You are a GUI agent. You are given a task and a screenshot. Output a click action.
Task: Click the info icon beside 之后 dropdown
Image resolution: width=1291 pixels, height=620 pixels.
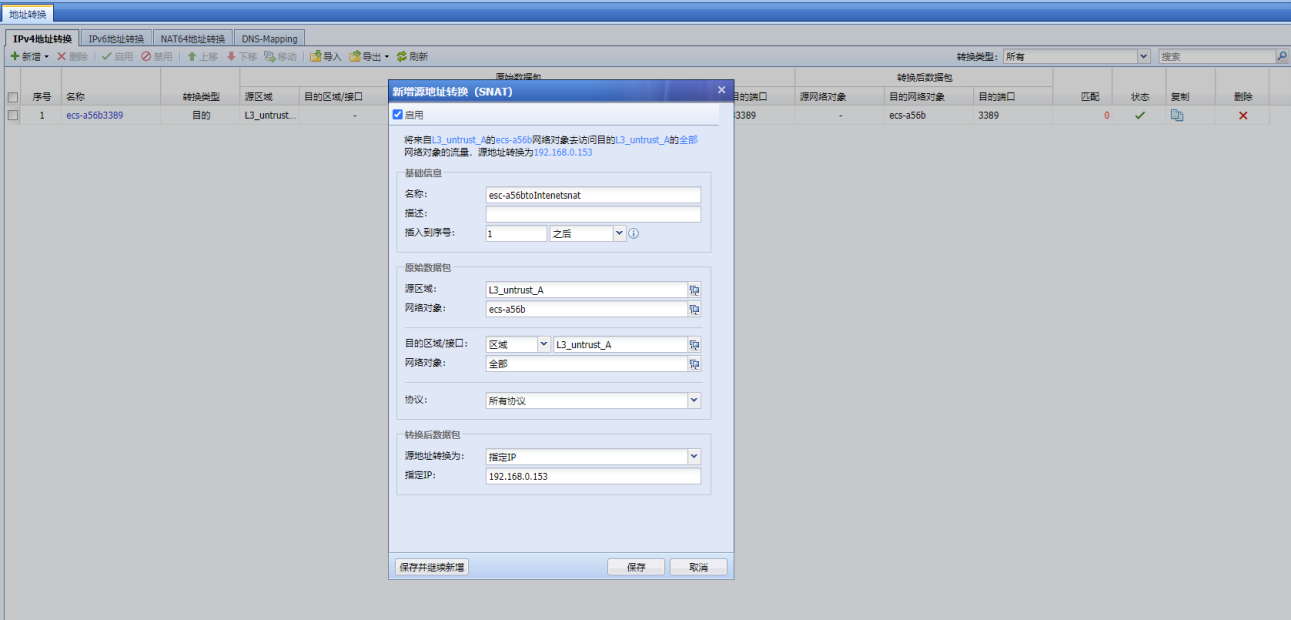634,234
